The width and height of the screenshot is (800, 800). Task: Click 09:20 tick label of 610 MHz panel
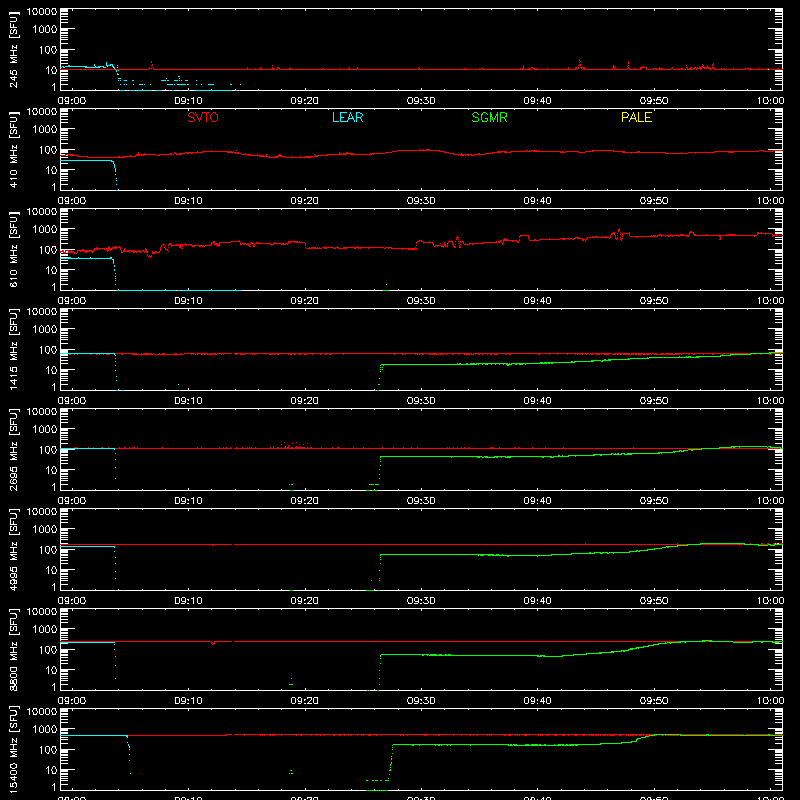[x=305, y=301]
